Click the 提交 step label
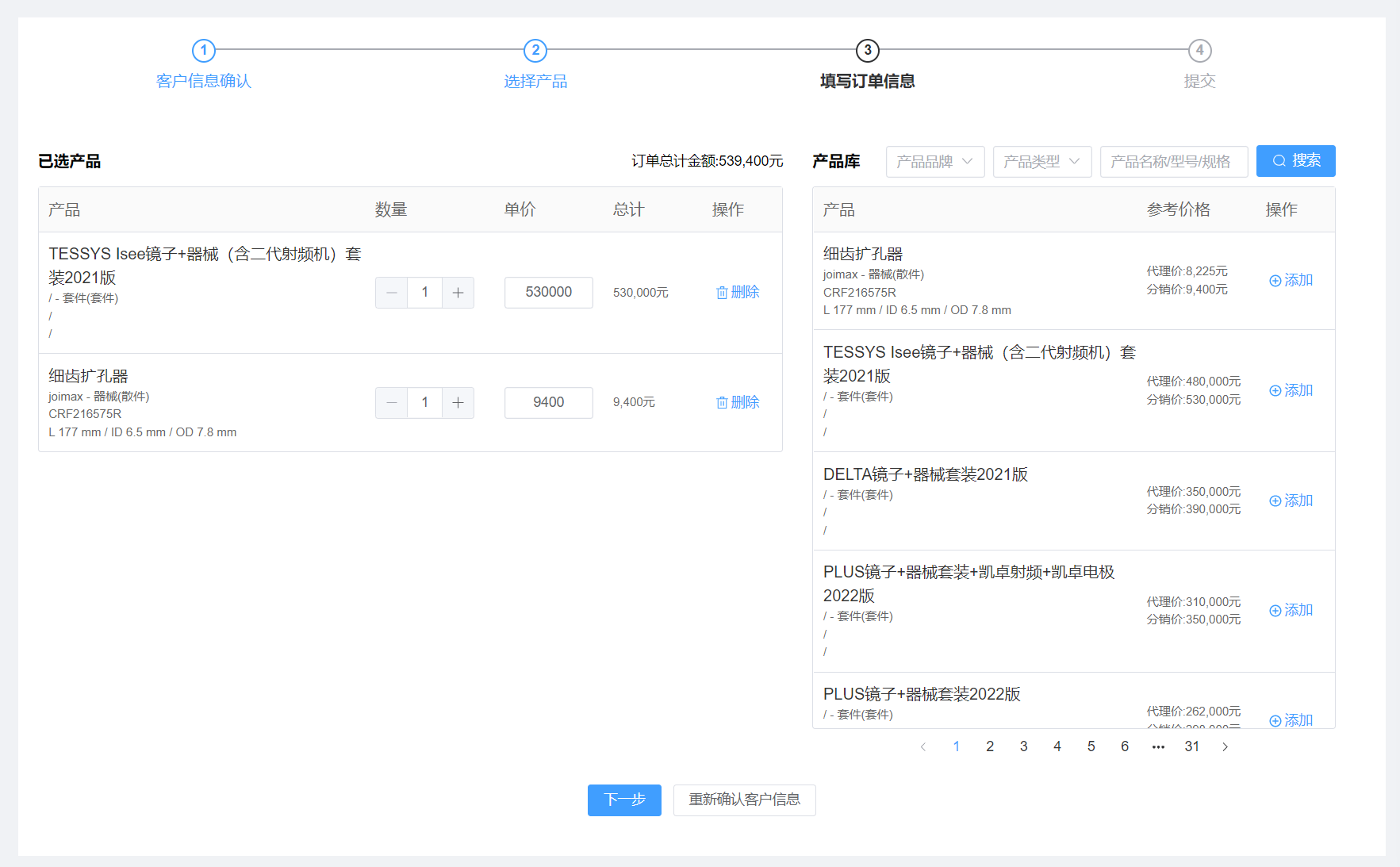 pyautogui.click(x=1200, y=82)
